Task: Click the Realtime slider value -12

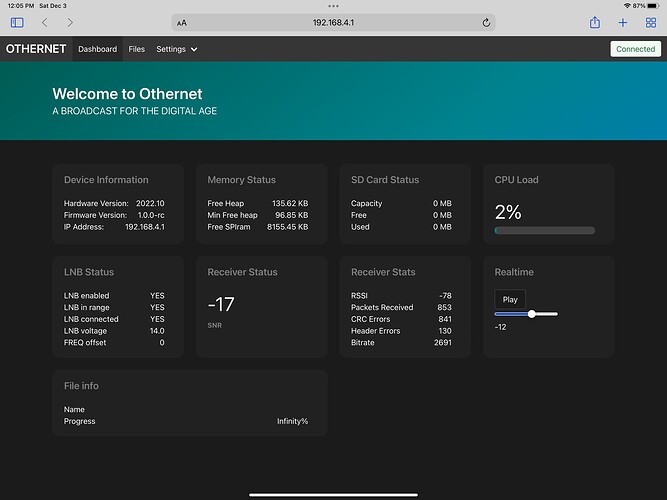Action: tap(501, 327)
